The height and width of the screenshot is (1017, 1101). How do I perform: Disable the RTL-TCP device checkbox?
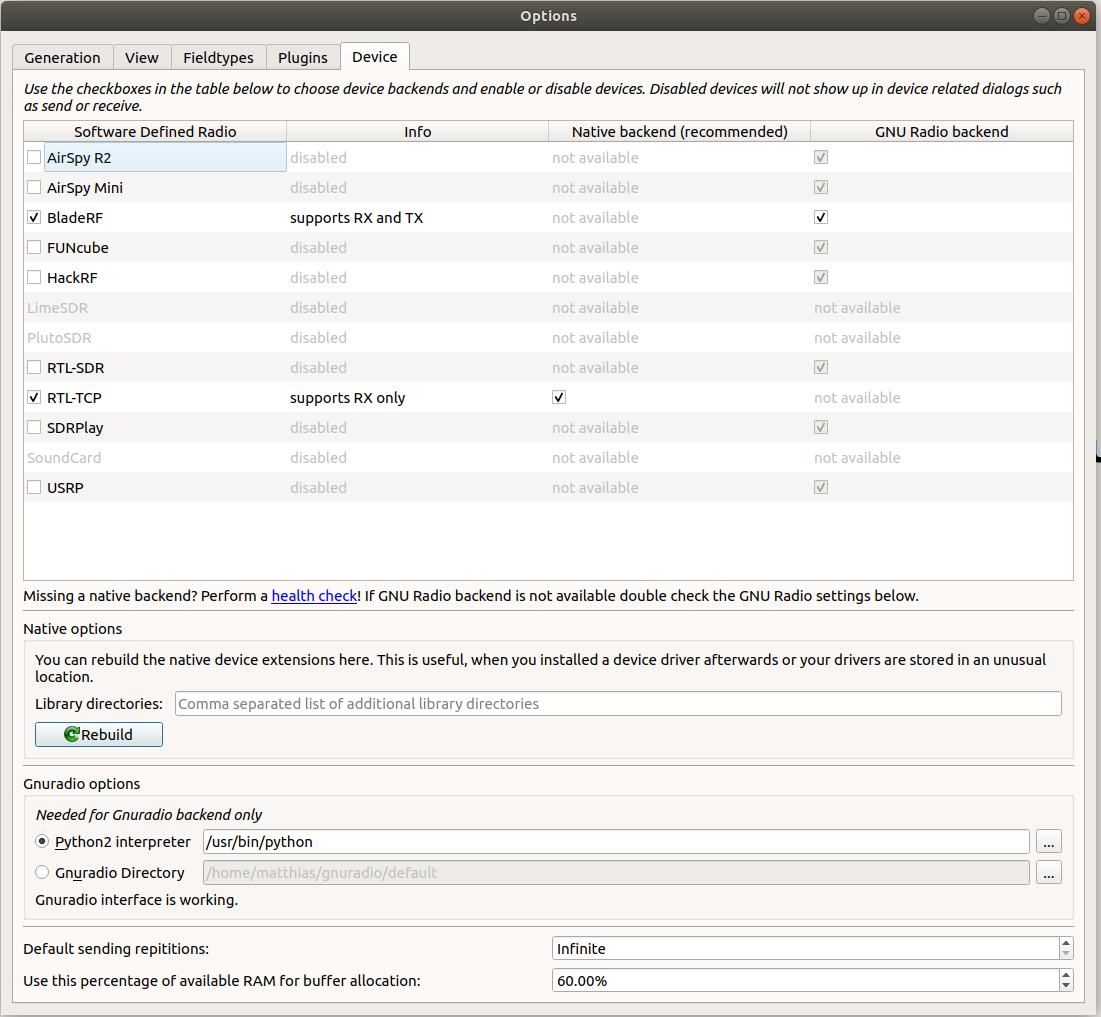(x=34, y=398)
